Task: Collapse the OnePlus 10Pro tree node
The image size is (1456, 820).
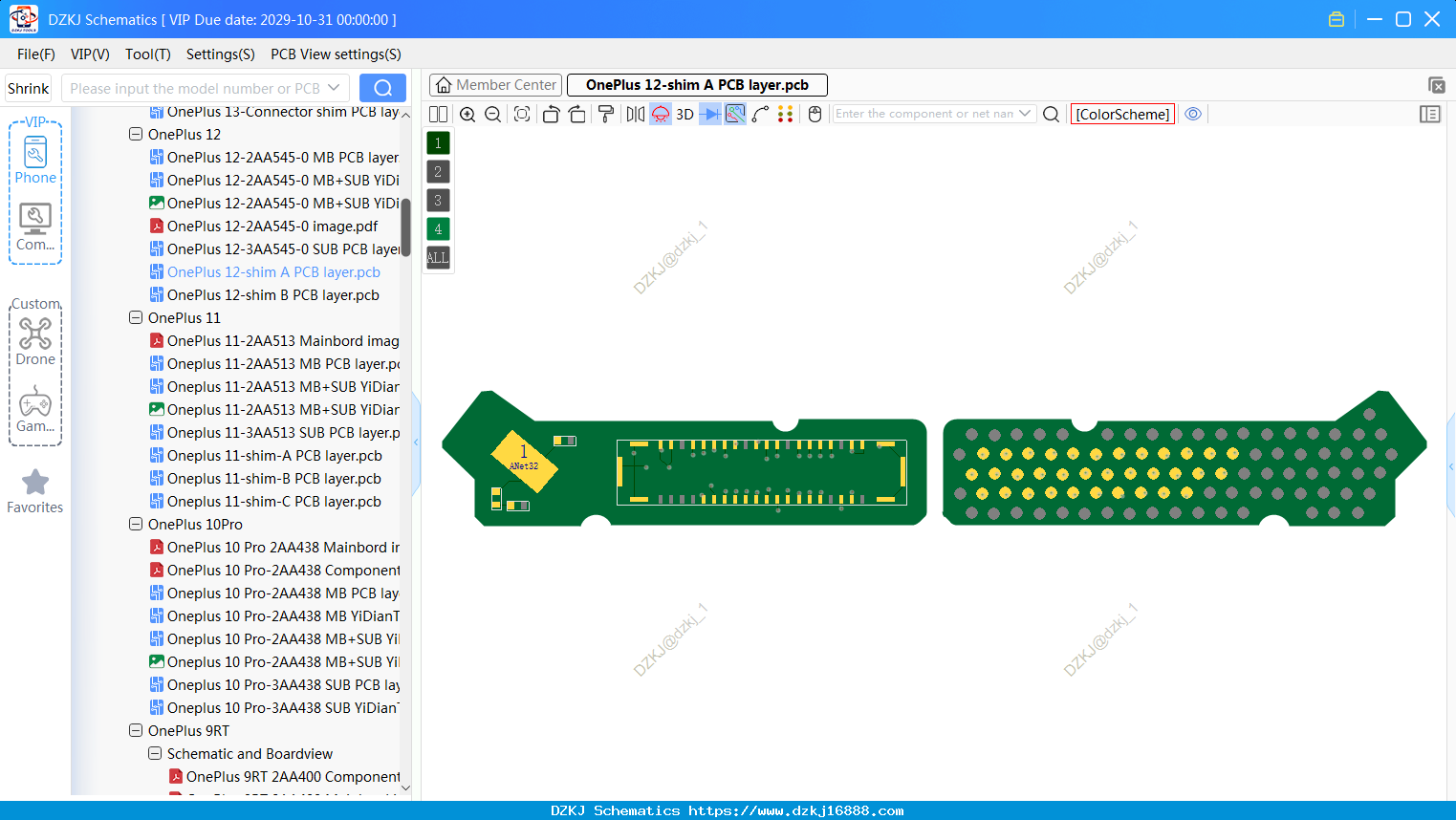Action: [x=136, y=525]
